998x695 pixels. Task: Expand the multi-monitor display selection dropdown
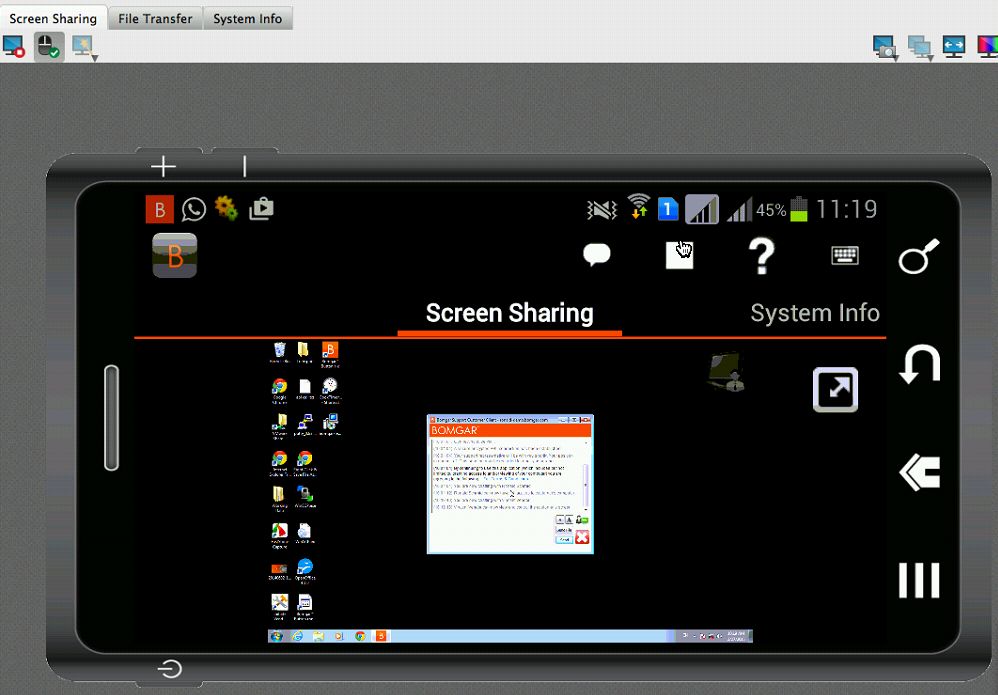click(919, 47)
